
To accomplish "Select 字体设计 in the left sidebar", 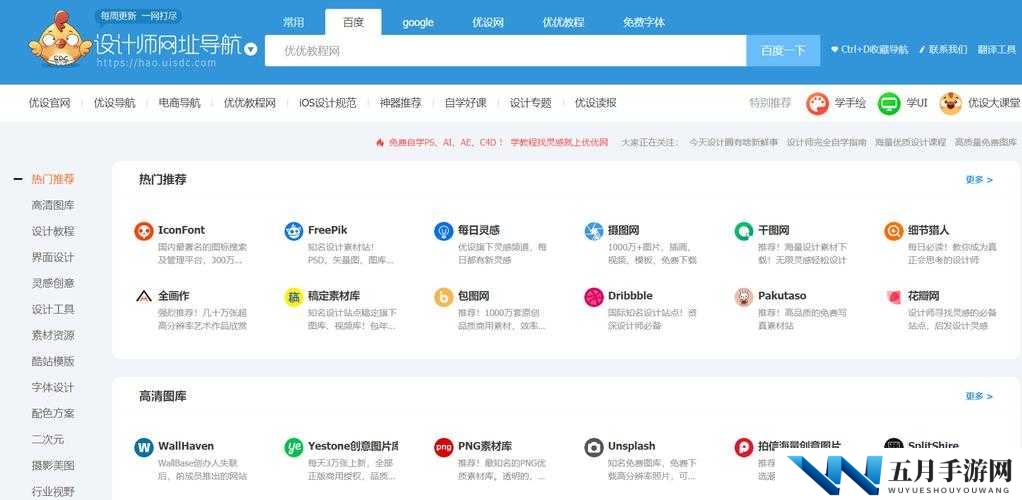I will [x=53, y=387].
